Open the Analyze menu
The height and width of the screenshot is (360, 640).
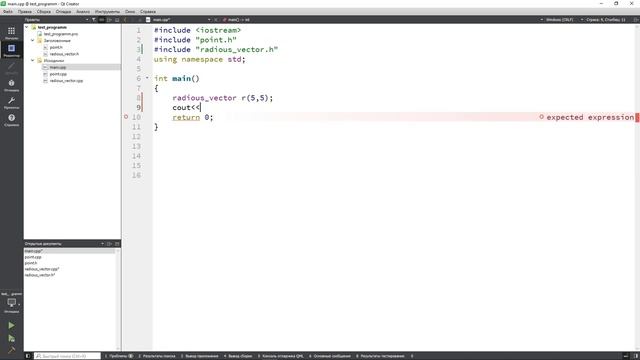(83, 11)
